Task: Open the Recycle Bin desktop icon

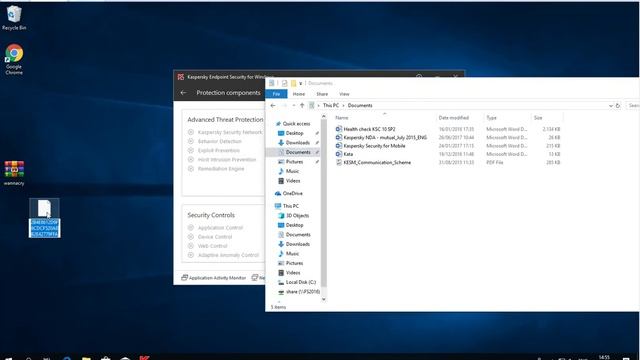Action: 14,18
